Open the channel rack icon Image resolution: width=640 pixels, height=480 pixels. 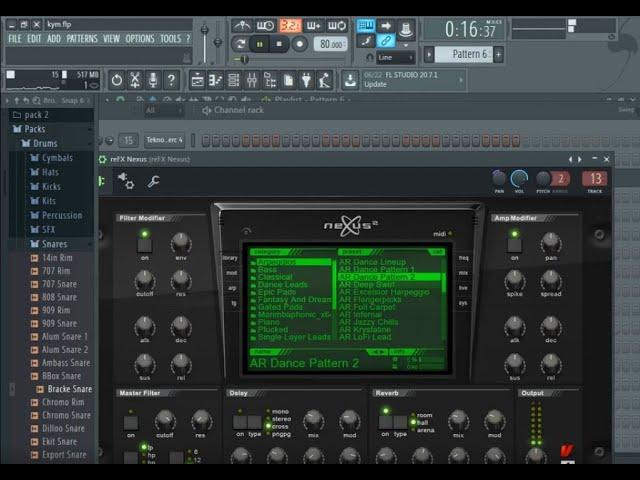[x=233, y=80]
